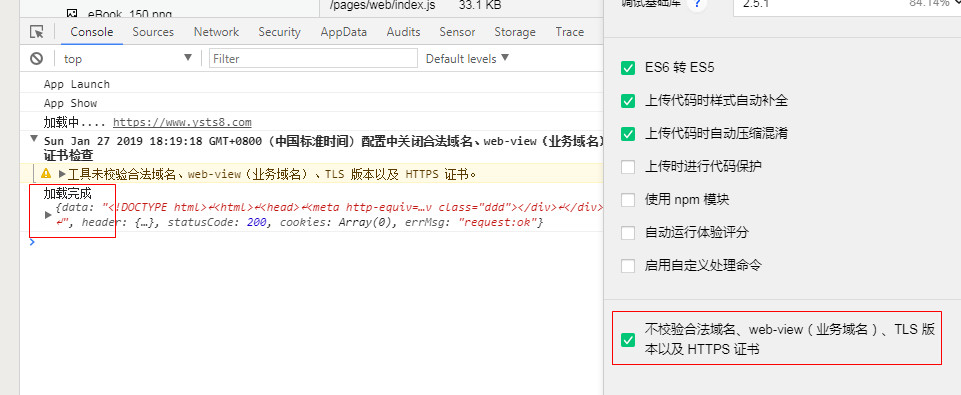Clear the console with the ban icon
Viewport: 961px width, 395px height.
coord(37,59)
